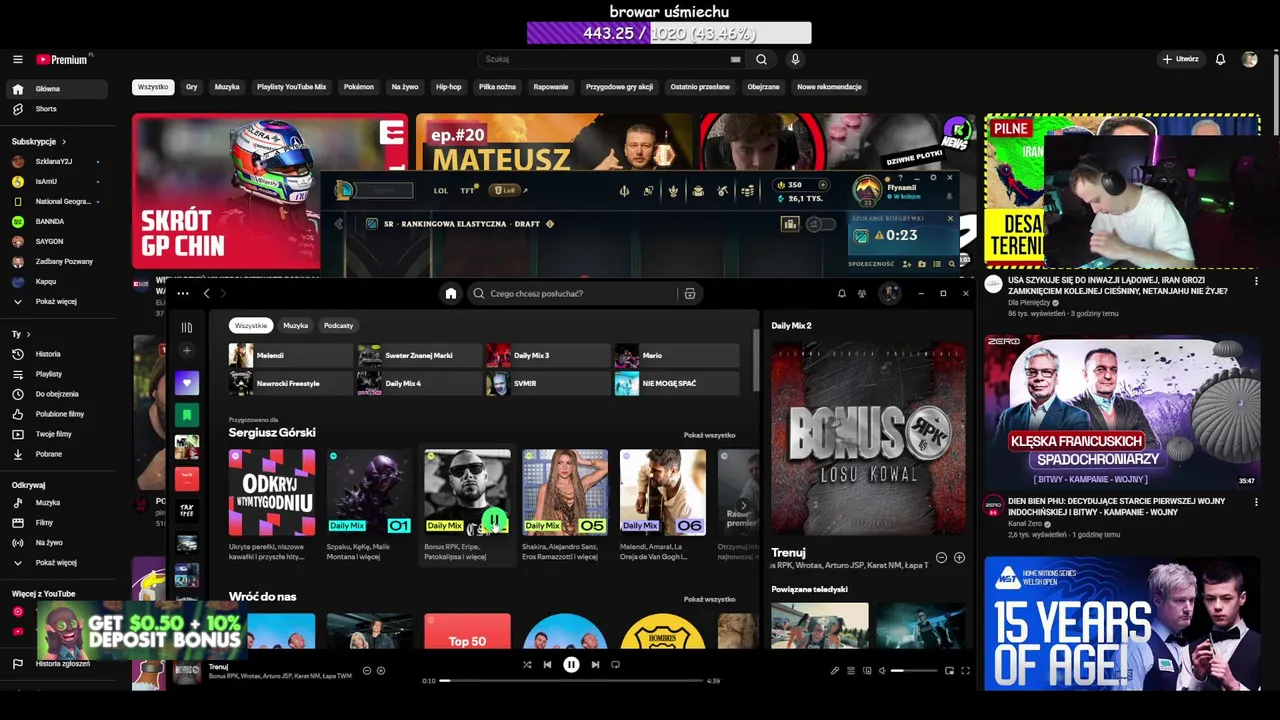Expand Pokaż więcej under YouTube subscriptions
Image resolution: width=1280 pixels, height=720 pixels.
tap(56, 301)
